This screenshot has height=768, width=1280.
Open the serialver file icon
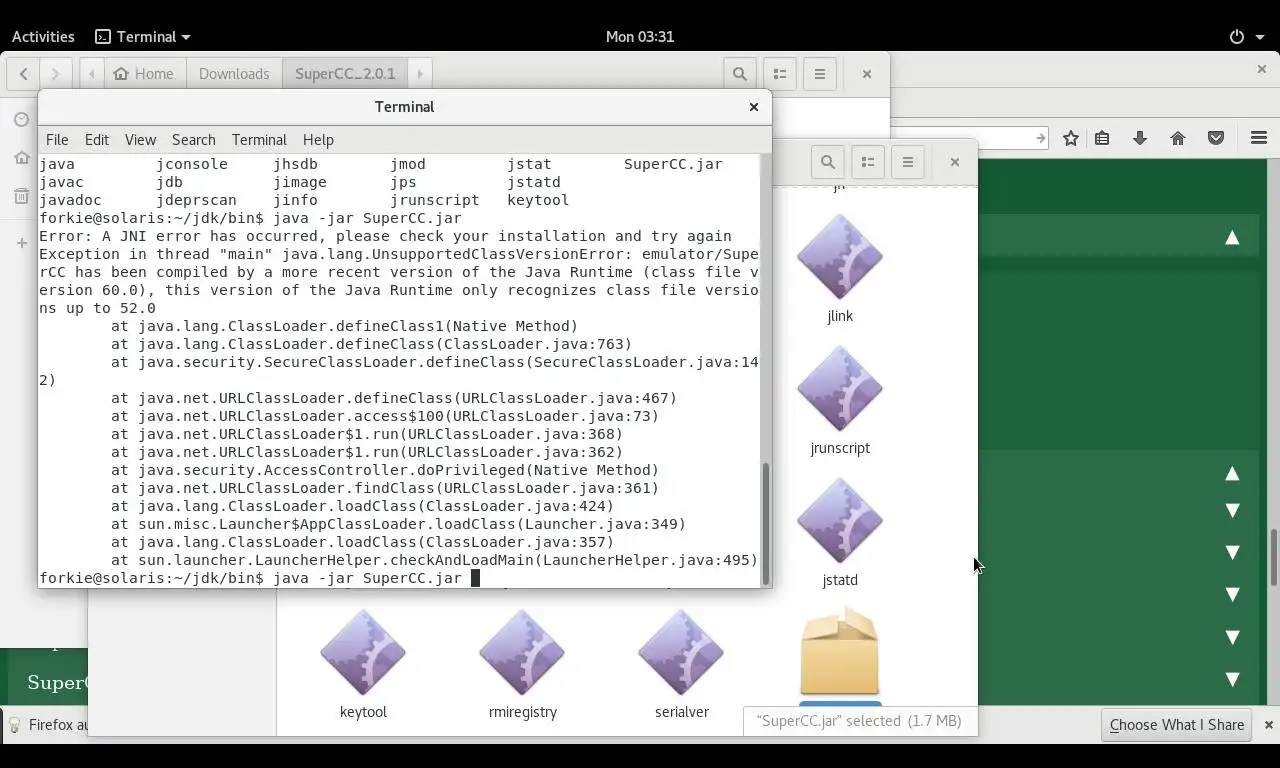click(x=681, y=653)
